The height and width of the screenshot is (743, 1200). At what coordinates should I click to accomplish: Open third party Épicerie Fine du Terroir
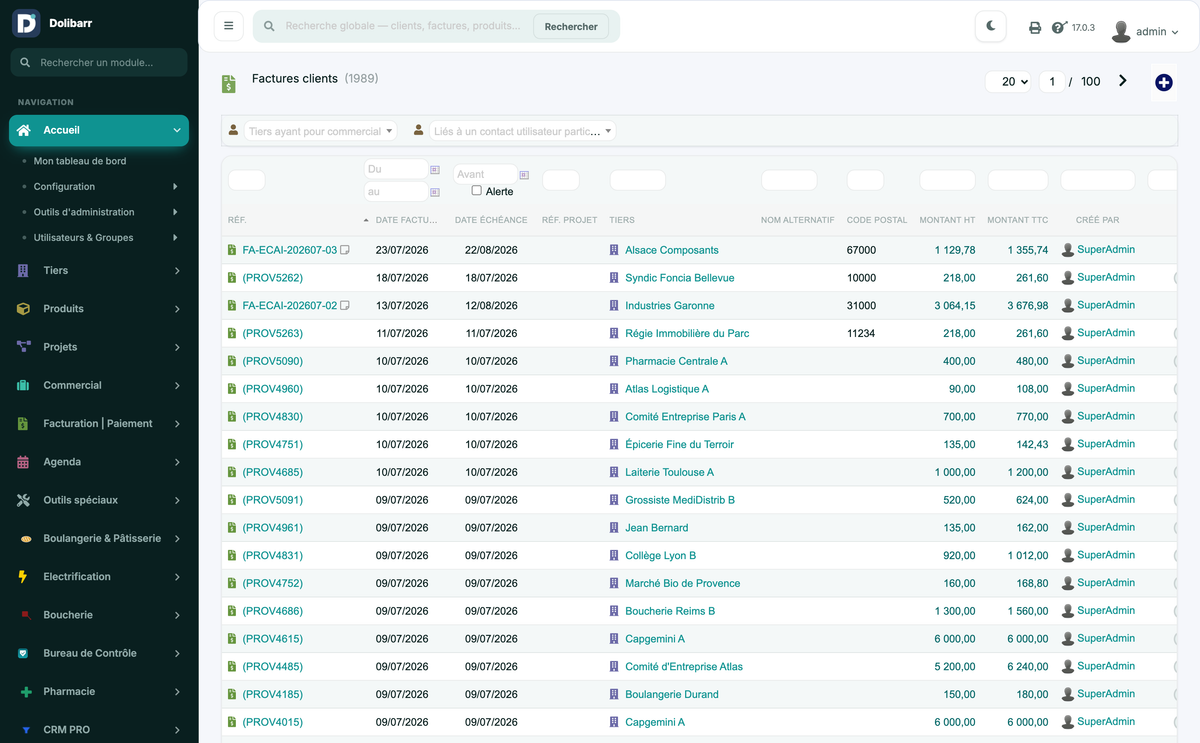pyautogui.click(x=680, y=444)
